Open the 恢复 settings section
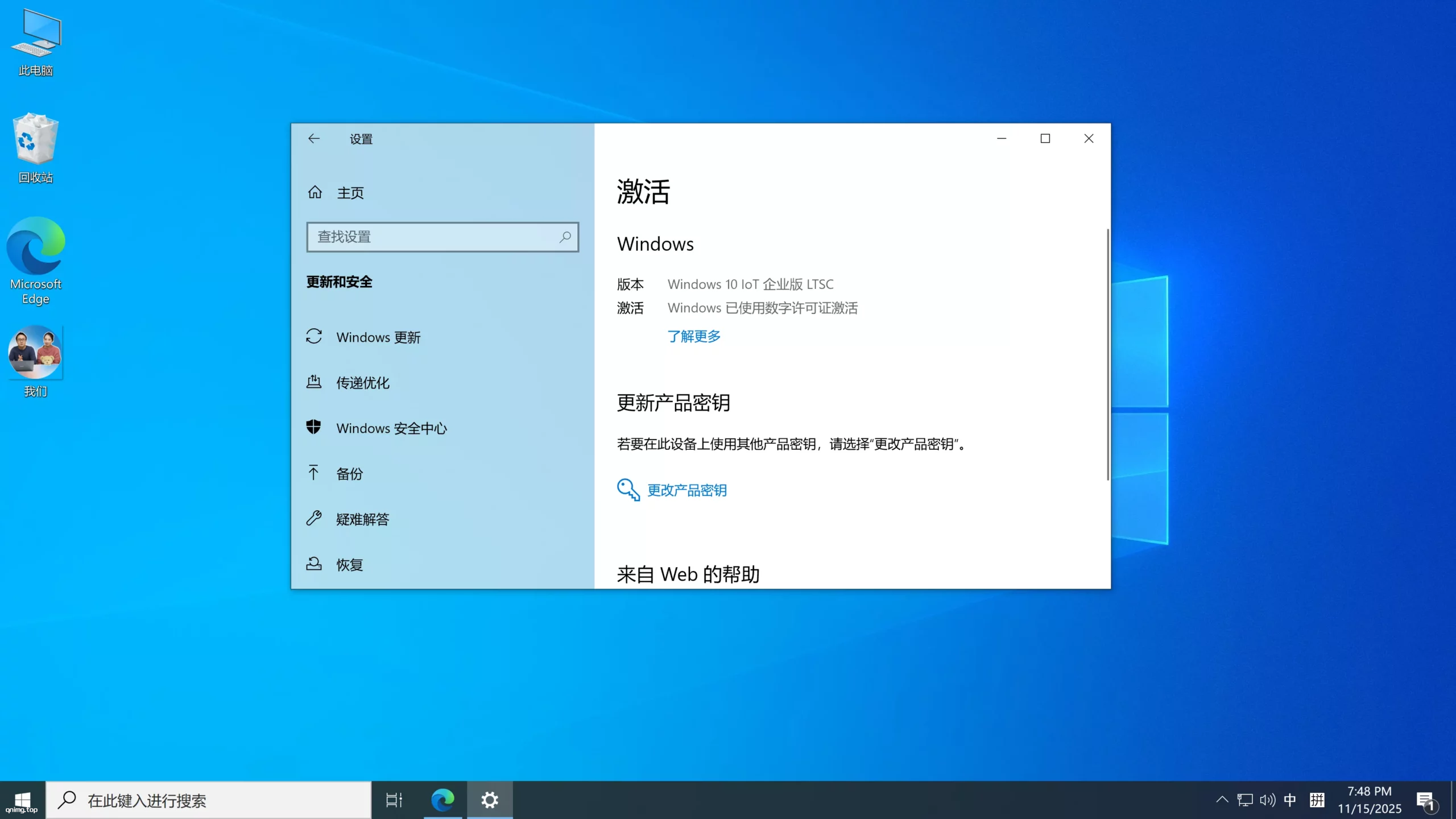The height and width of the screenshot is (819, 1456). [349, 564]
